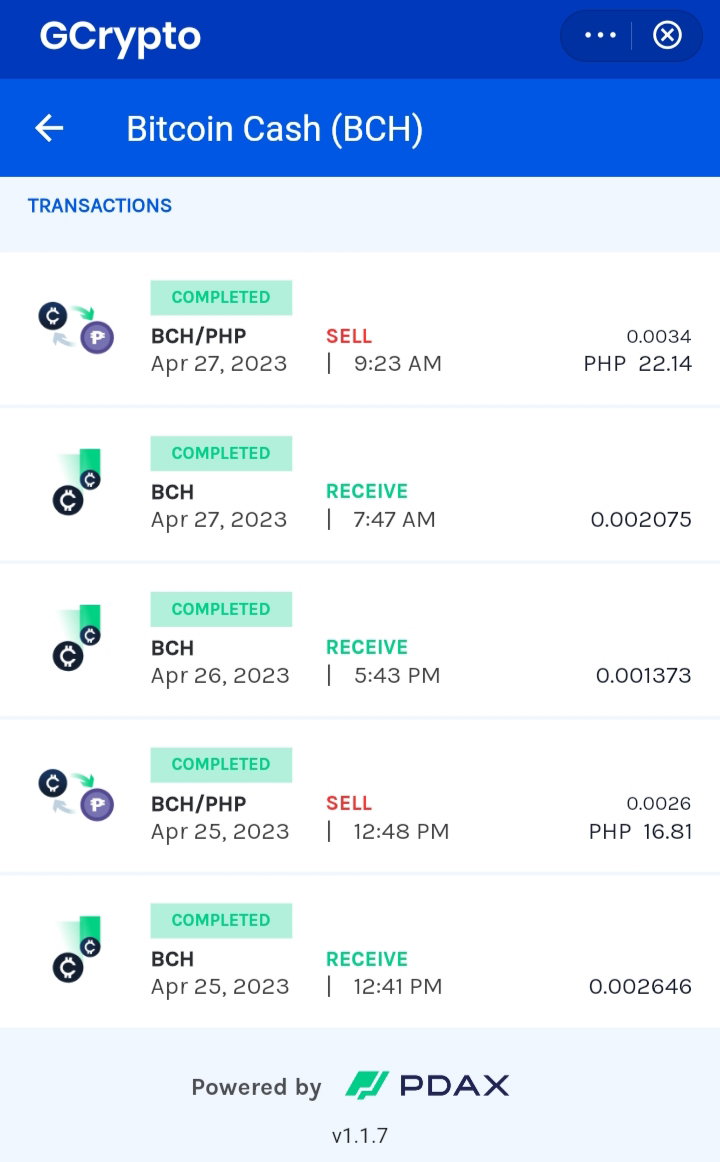Click the COMPLETED badge on the first transaction
720x1162 pixels.
coord(221,297)
